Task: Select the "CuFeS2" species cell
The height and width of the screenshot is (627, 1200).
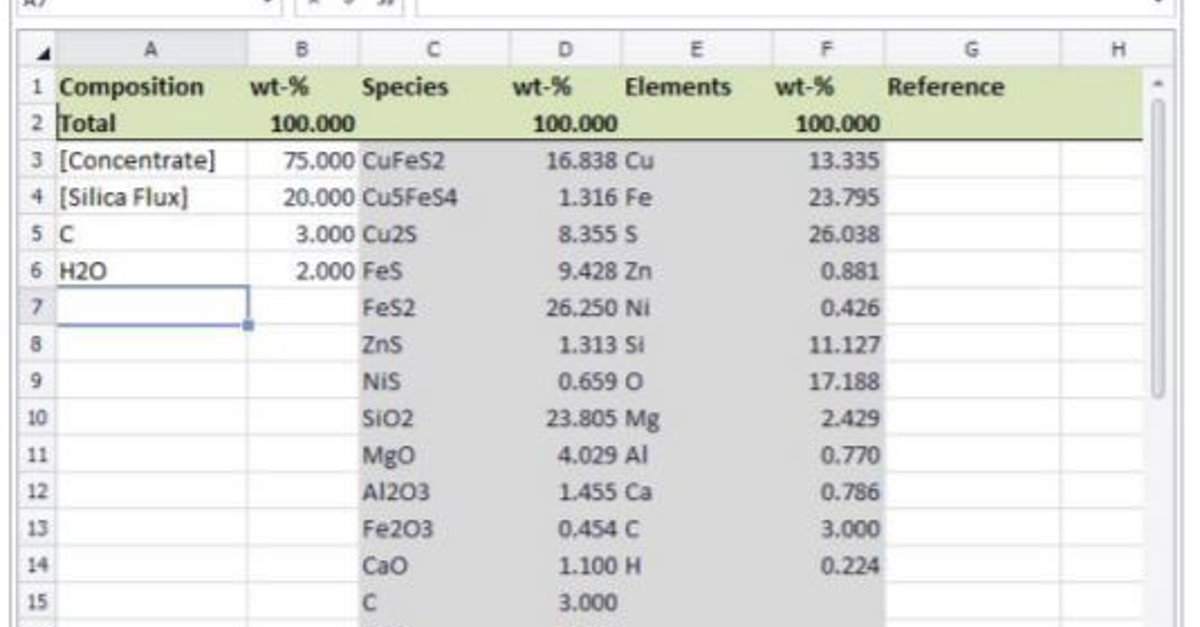Action: tap(434, 160)
